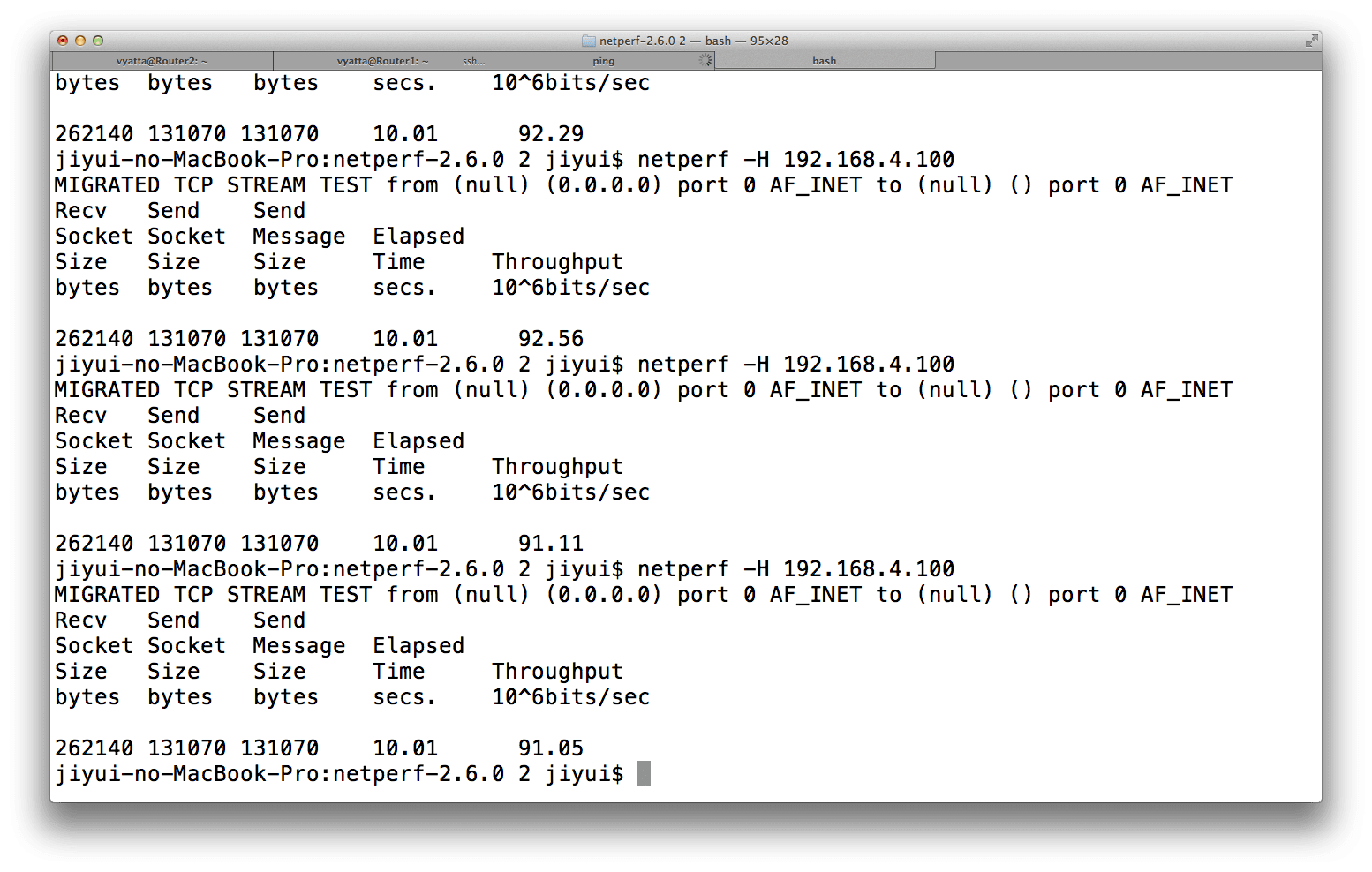Select the bash tab
1372x872 pixels.
tap(825, 61)
